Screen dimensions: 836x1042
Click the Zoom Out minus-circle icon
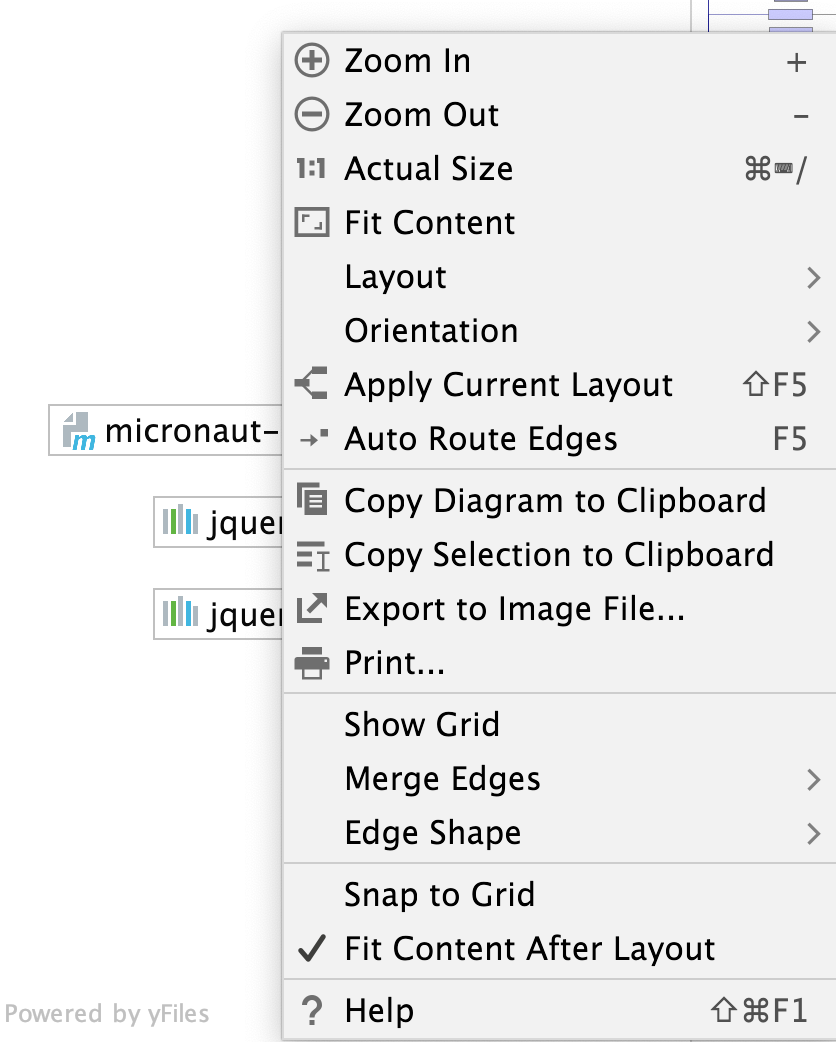click(312, 114)
